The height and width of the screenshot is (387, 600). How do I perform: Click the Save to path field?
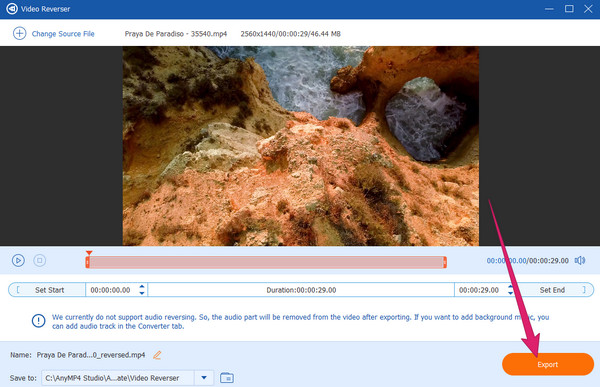coord(117,378)
